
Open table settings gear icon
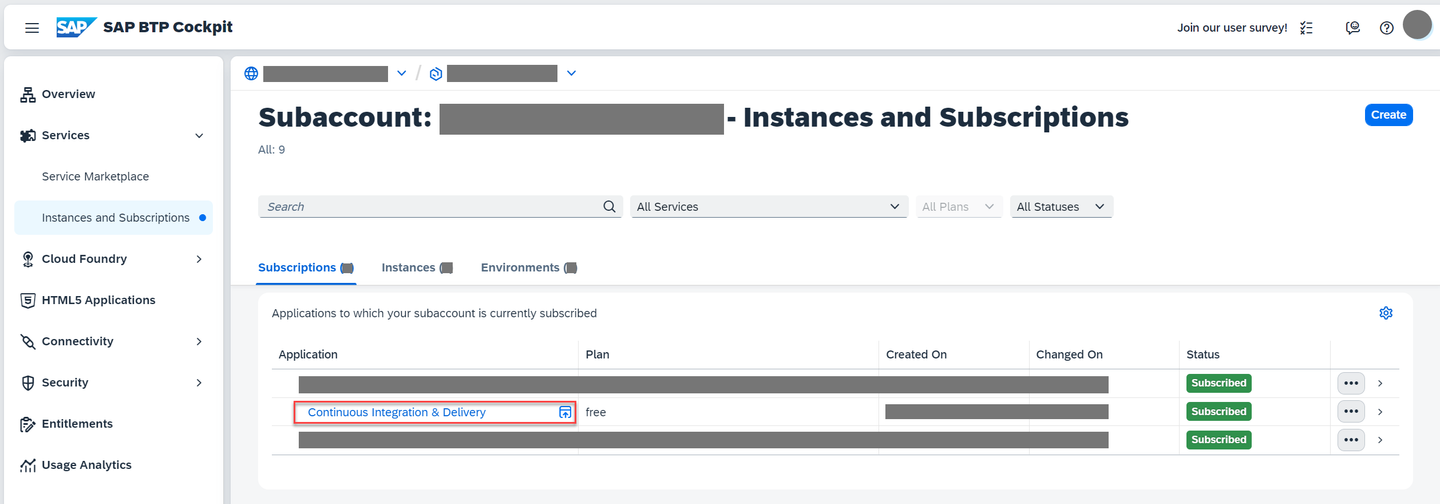point(1386,313)
